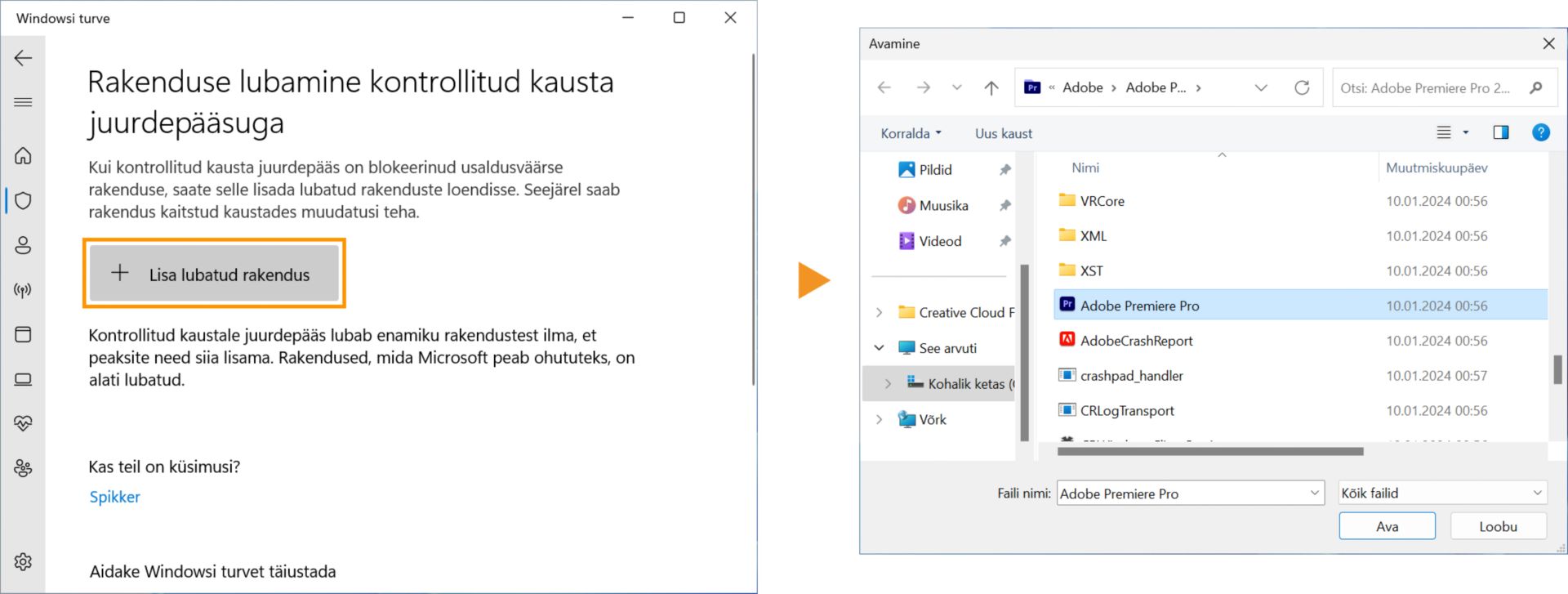This screenshot has width=1568, height=594.
Task: Click Windowsi turve window vertical scrollbar
Action: [753, 219]
